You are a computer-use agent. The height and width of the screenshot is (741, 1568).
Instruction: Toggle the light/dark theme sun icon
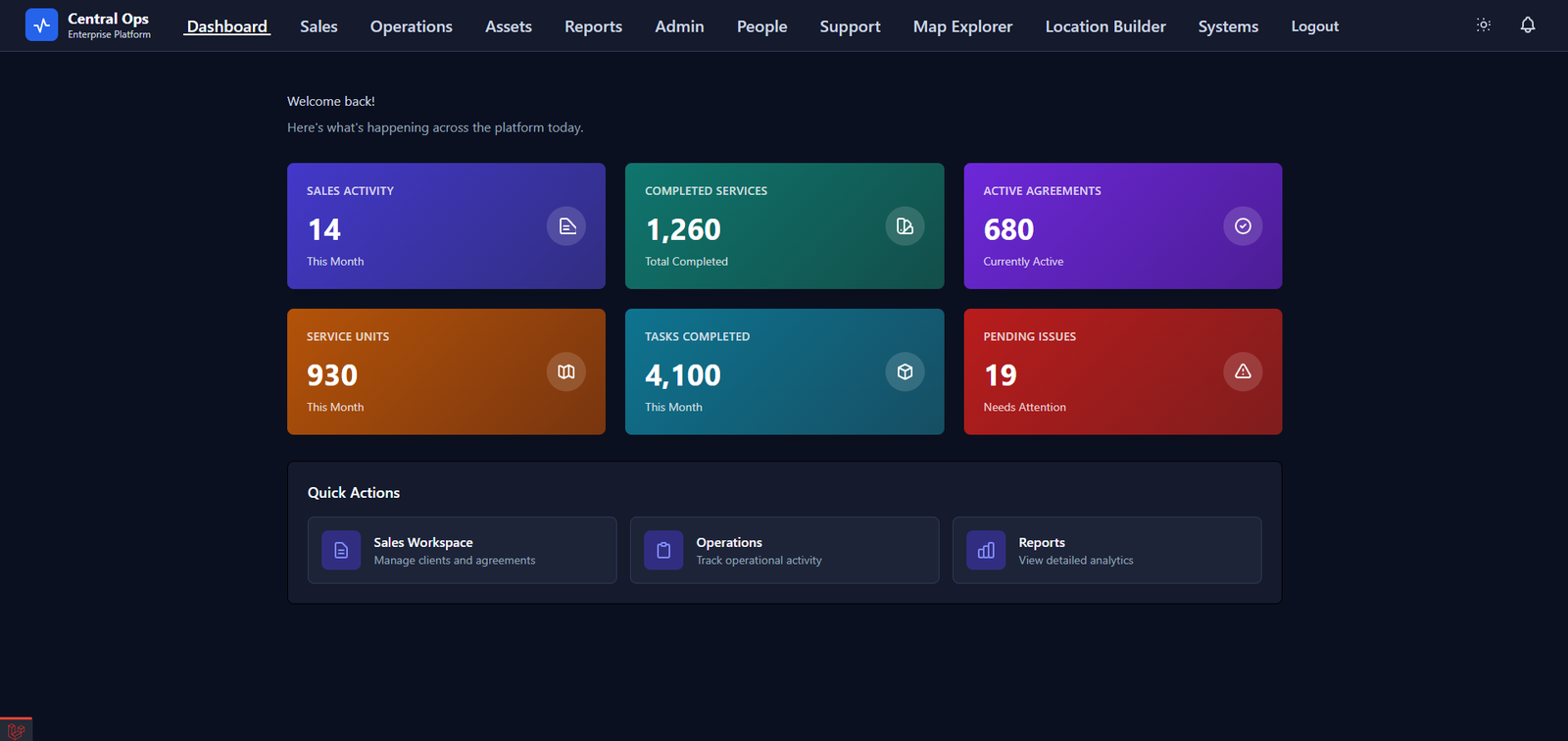coord(1484,25)
